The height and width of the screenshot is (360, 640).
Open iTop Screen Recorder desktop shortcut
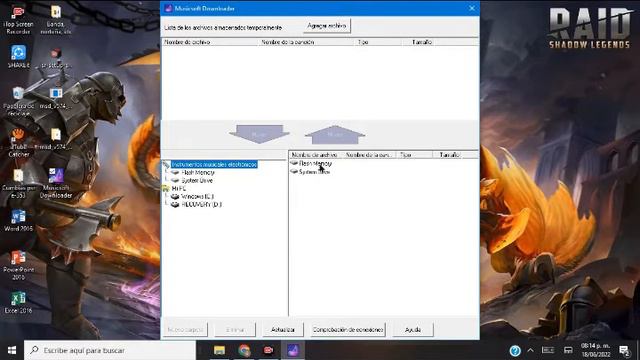coord(18,19)
